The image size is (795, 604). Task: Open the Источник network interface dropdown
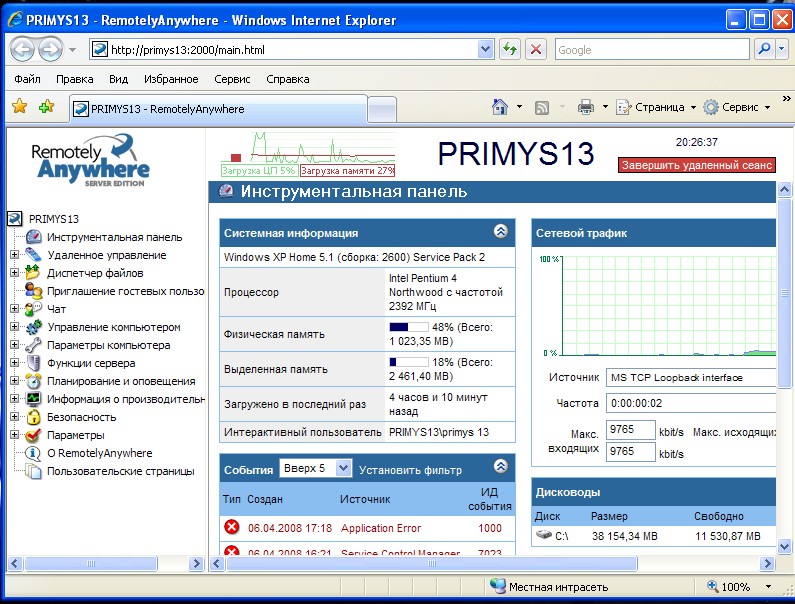pos(691,377)
